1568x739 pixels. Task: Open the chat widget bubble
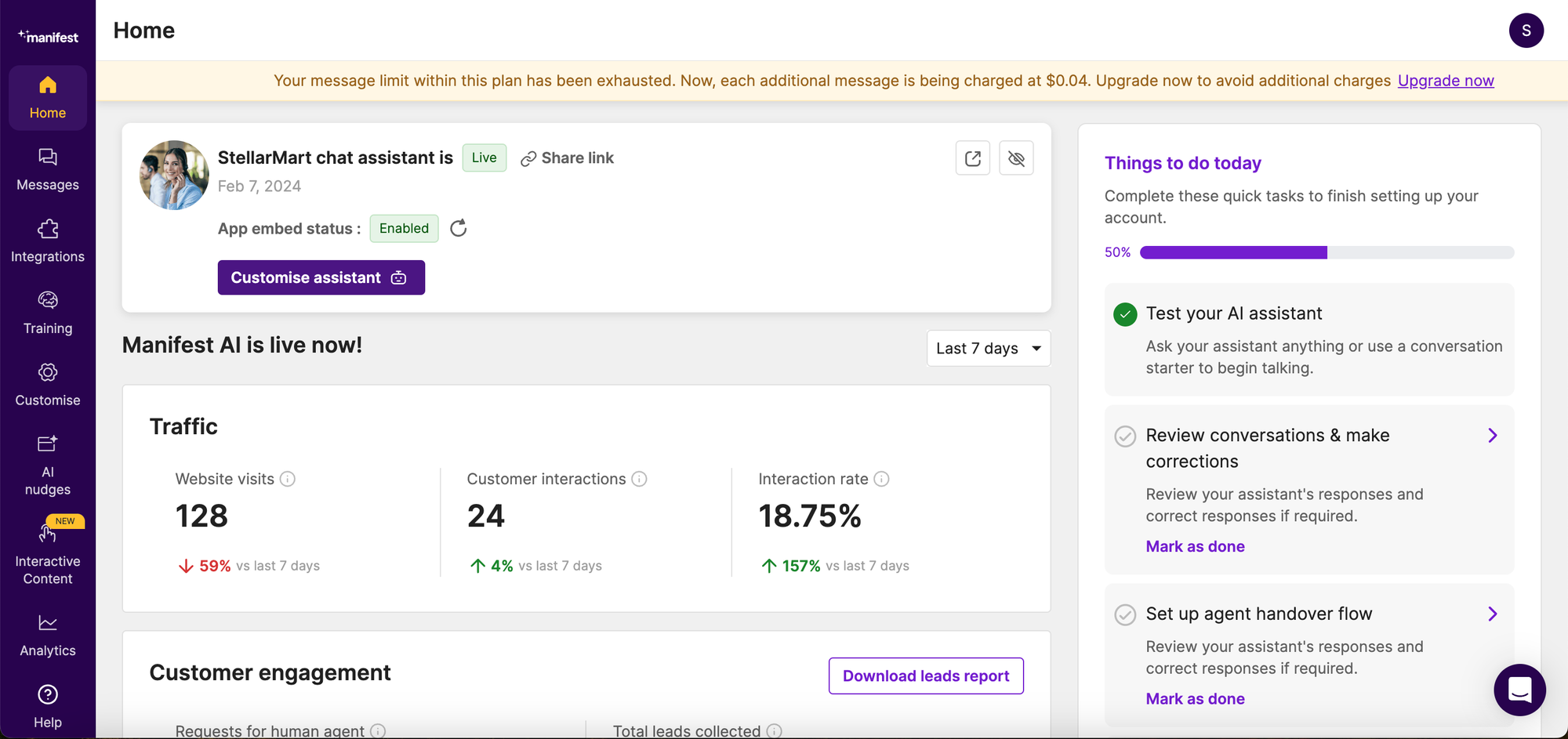tap(1519, 690)
